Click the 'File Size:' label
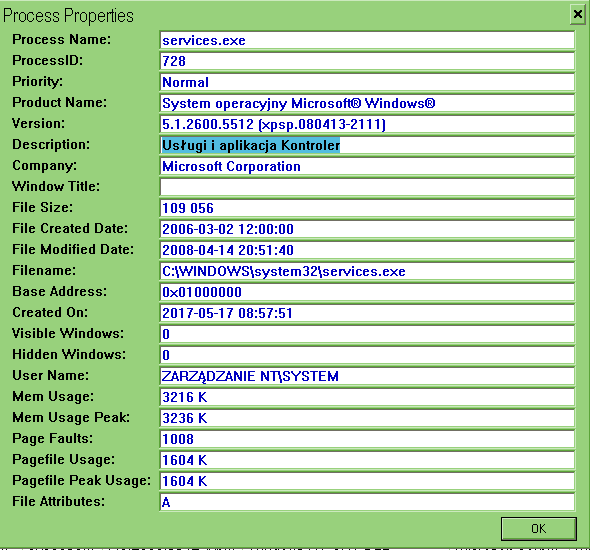590x550 pixels. click(x=43, y=207)
